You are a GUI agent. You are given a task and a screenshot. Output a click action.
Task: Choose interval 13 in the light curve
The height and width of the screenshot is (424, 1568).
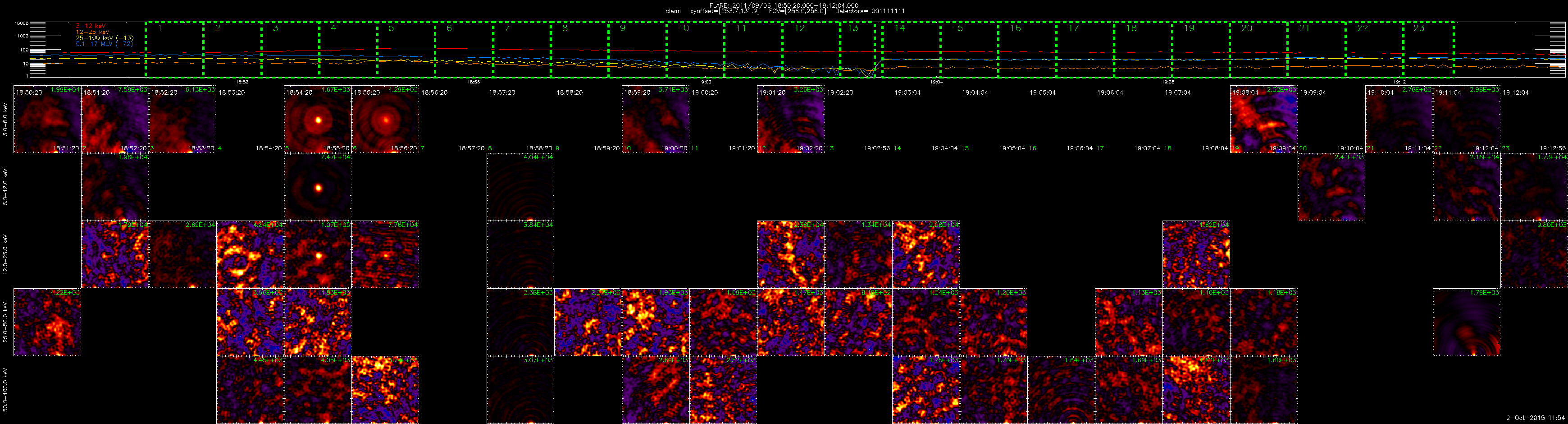coord(857,50)
